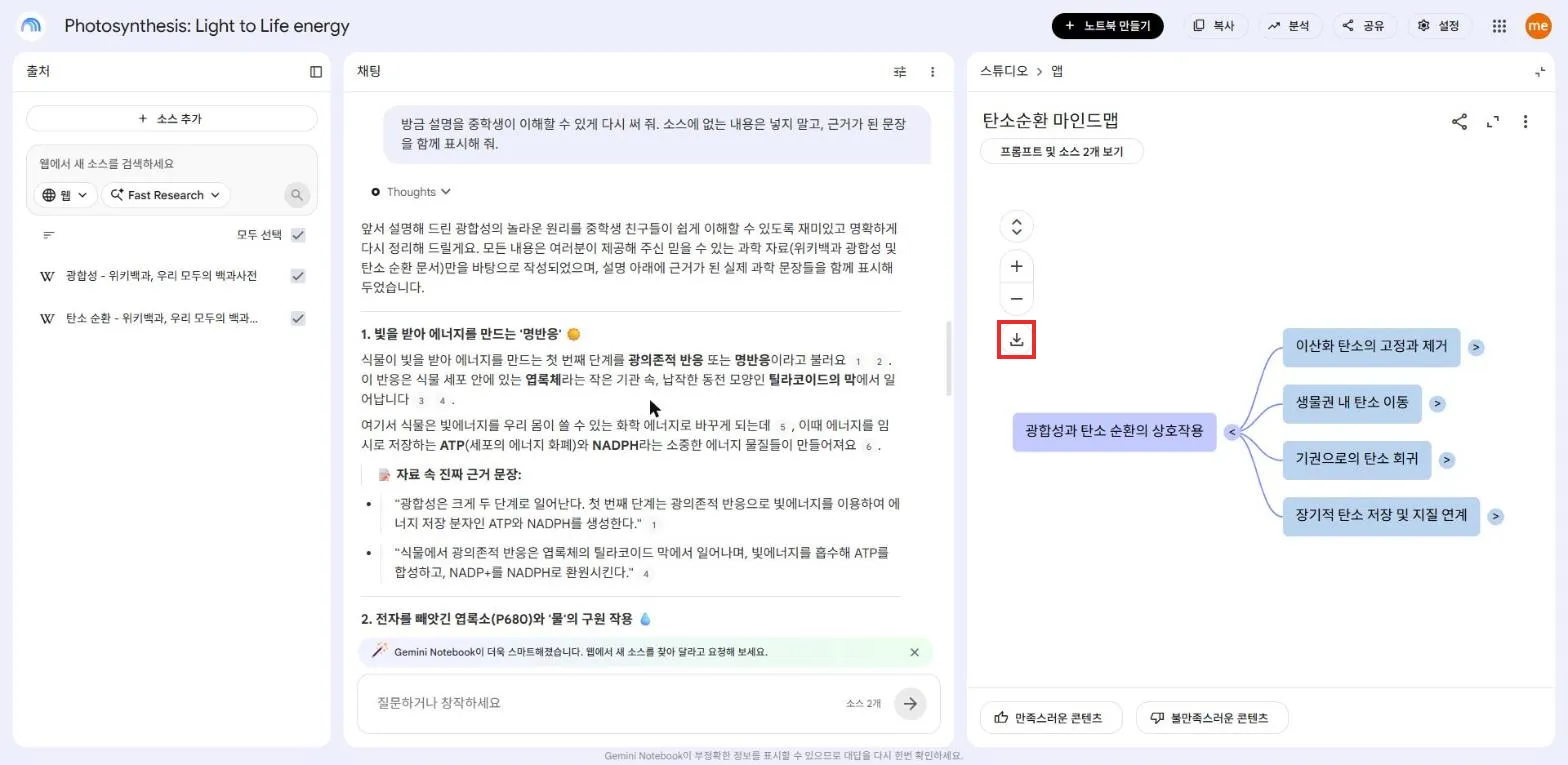Toggle 모두 선택 checkbox
The image size is (1568, 765).
[298, 235]
